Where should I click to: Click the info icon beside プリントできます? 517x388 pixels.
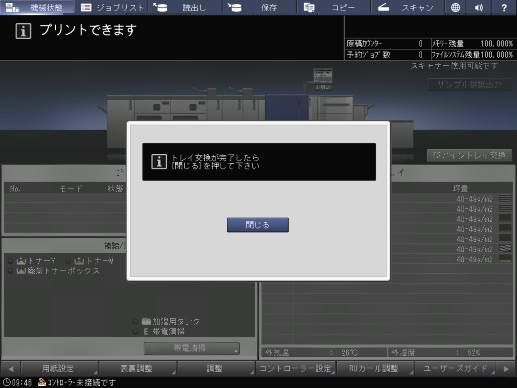coord(23,31)
